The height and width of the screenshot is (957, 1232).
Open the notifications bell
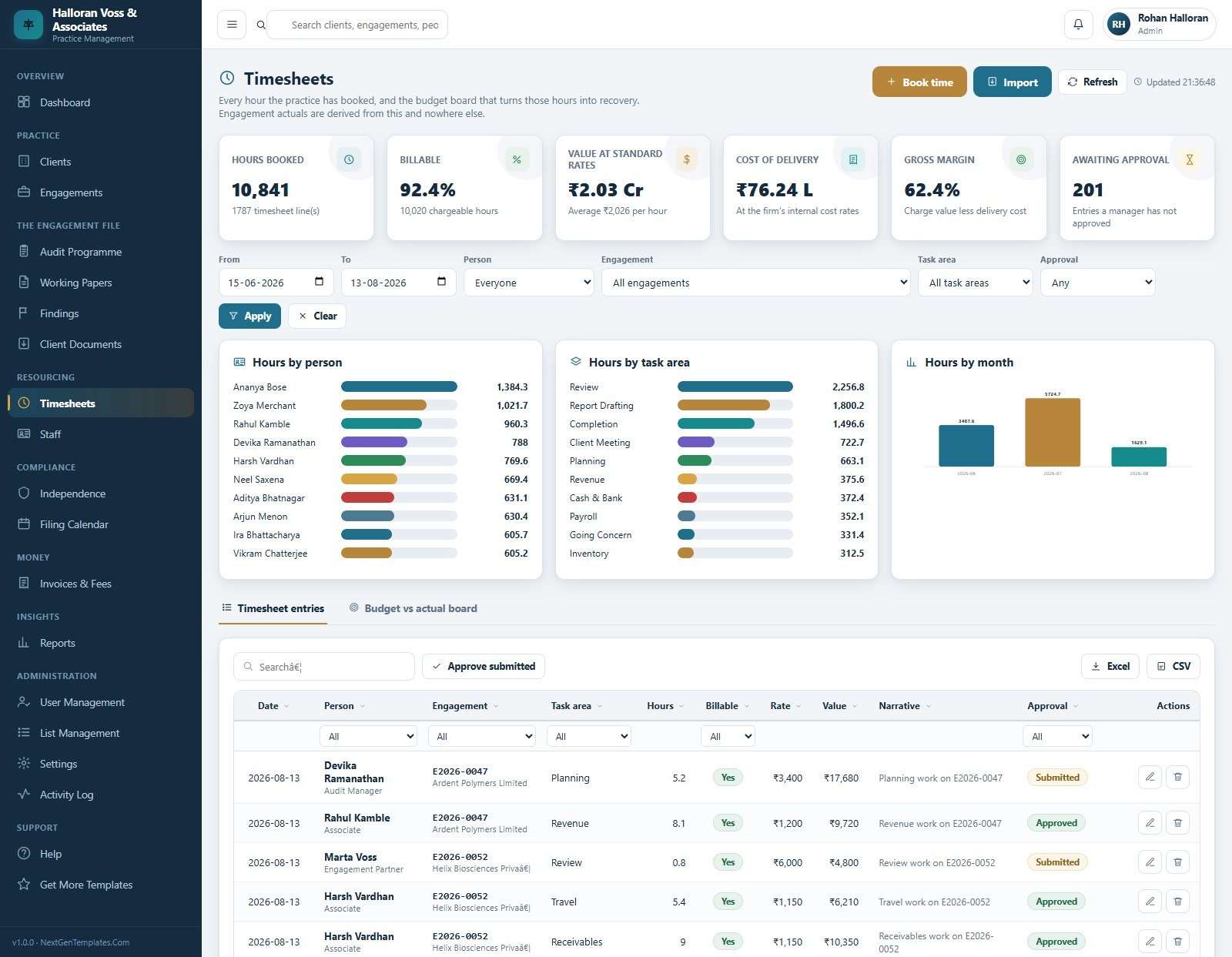tap(1078, 25)
